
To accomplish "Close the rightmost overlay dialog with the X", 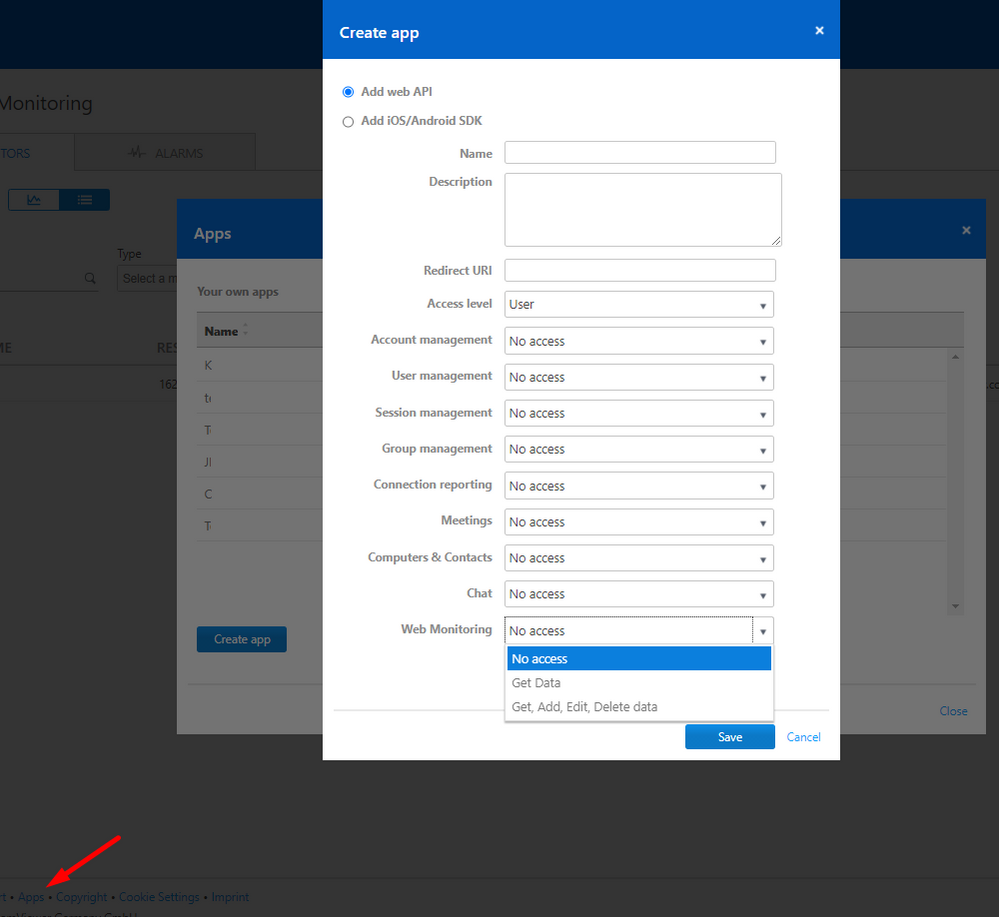I will 966,229.
